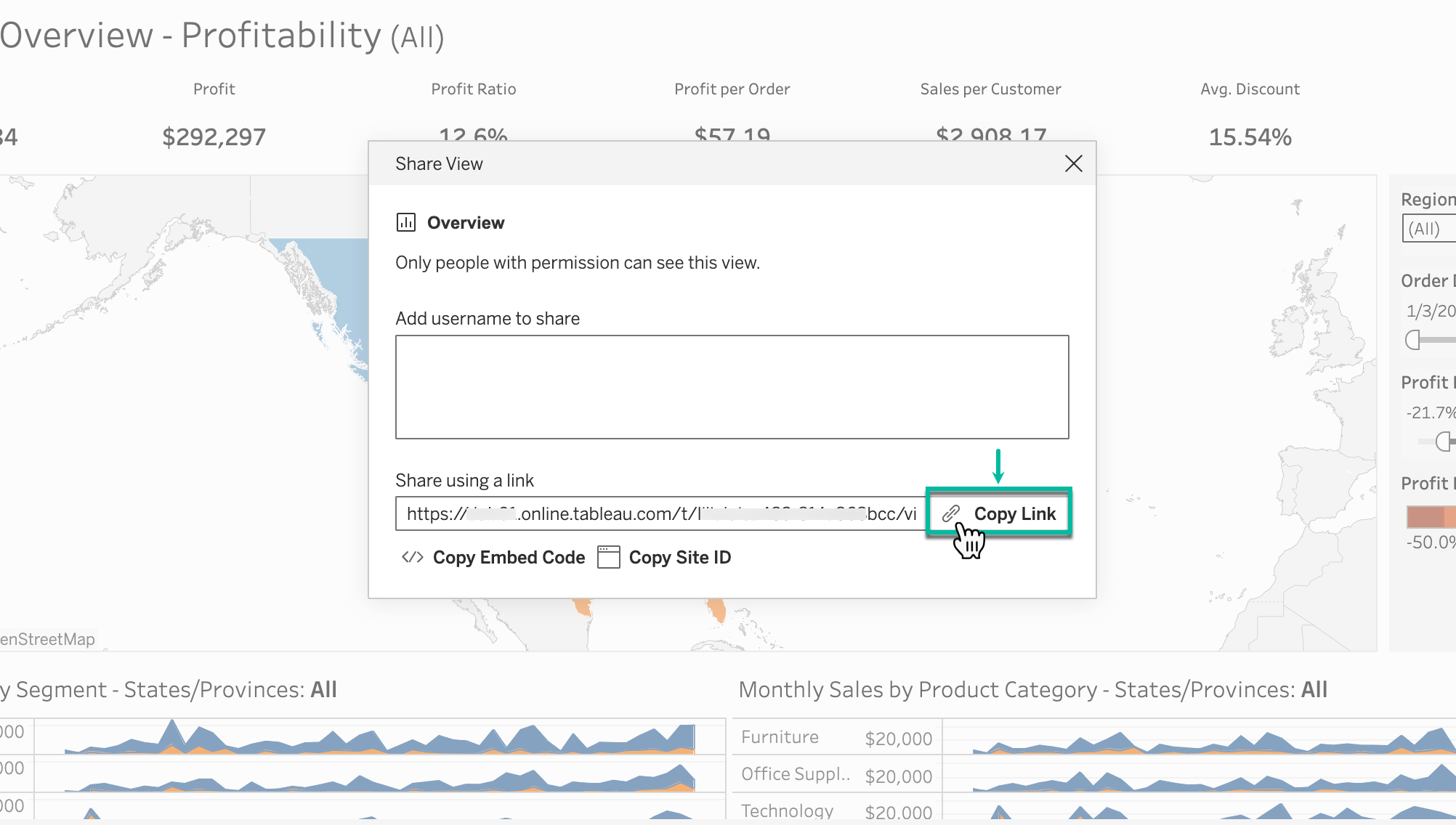Screen dimensions: 1456x825
Task: Click the Avg. Discount value 15.54%
Action: pos(1249,137)
